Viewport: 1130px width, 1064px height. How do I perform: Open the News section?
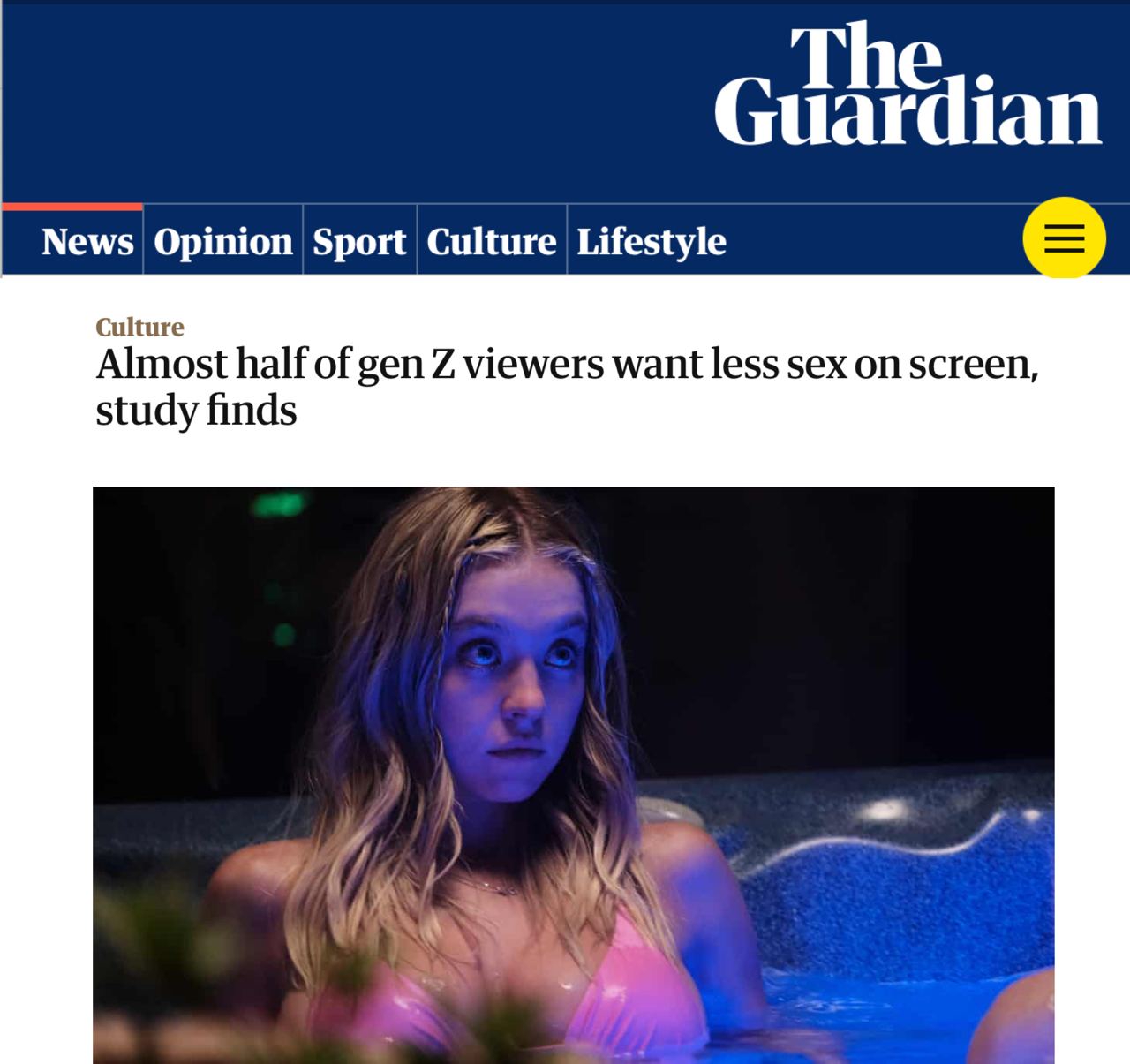pos(87,241)
